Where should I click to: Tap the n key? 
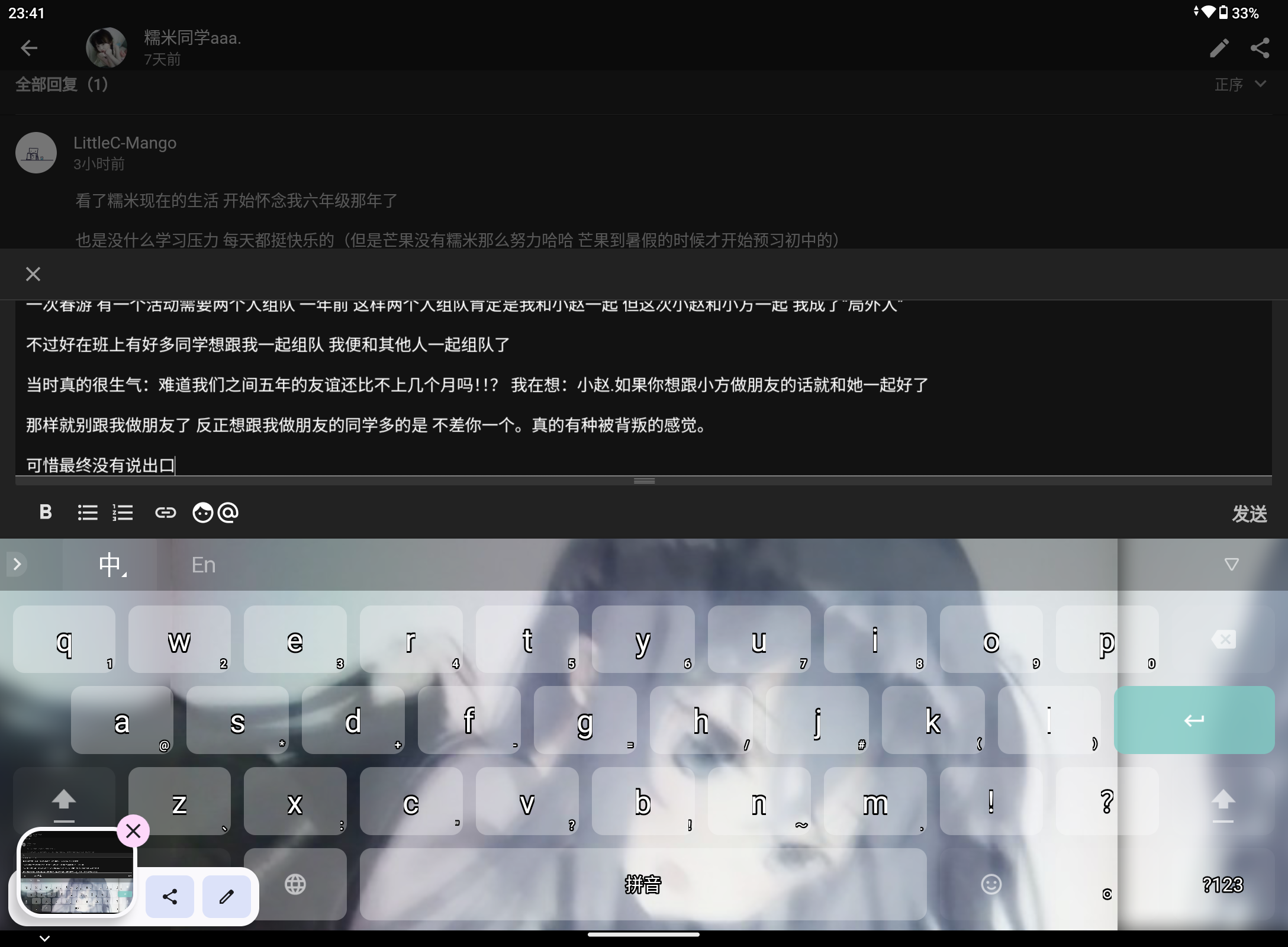pyautogui.click(x=759, y=801)
